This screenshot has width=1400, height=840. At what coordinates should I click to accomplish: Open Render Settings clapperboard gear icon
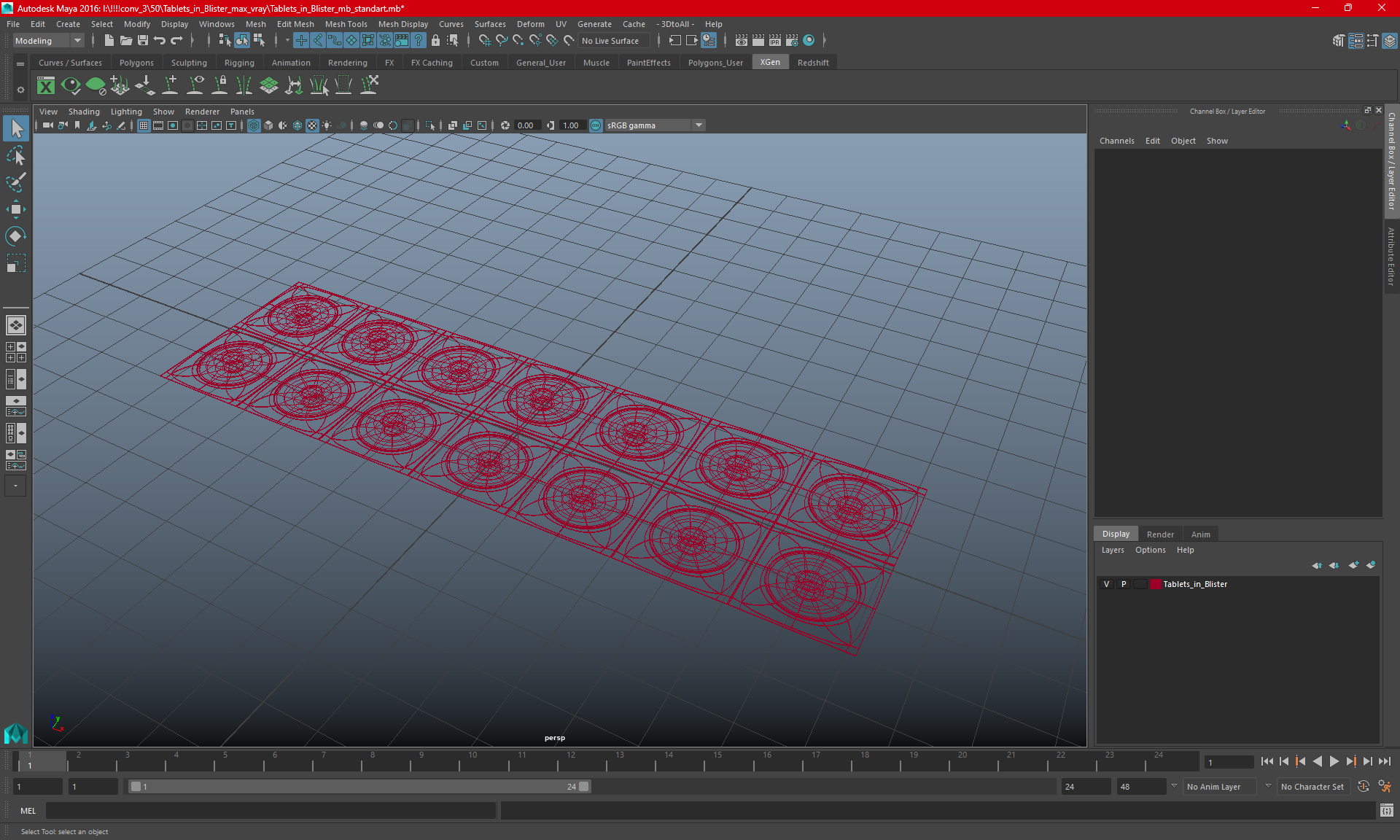792,41
